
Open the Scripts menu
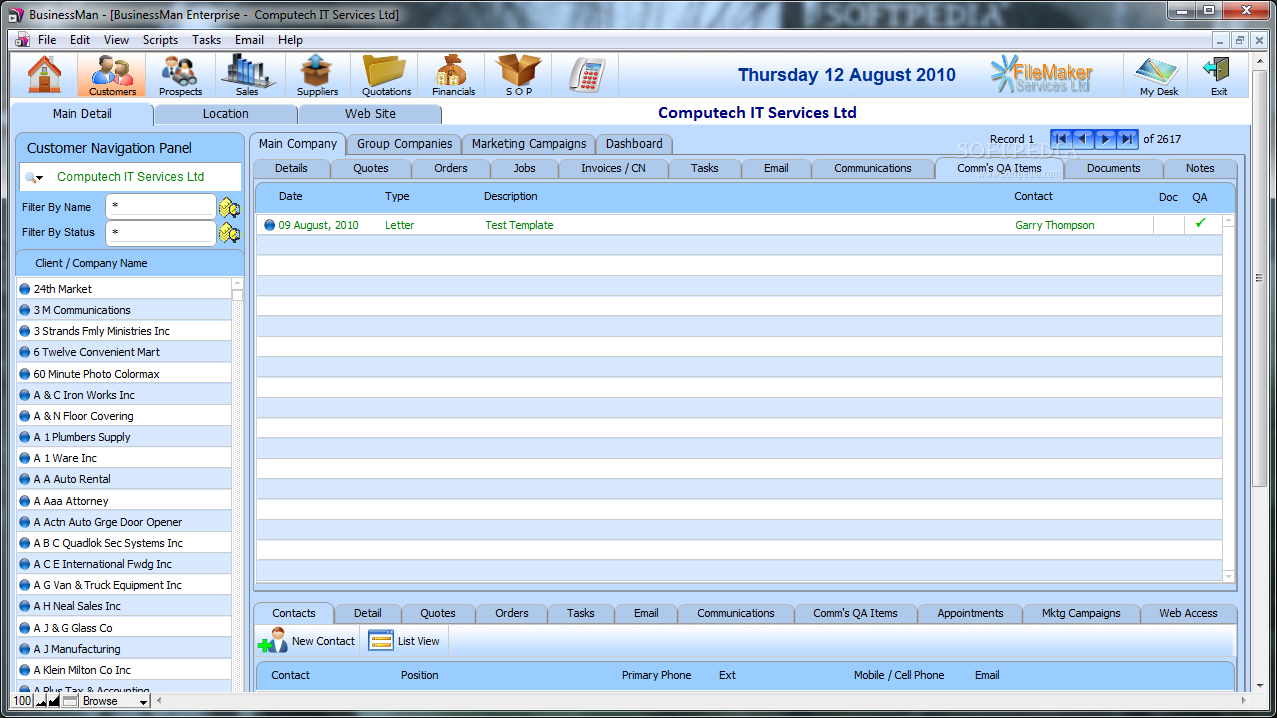coord(160,40)
